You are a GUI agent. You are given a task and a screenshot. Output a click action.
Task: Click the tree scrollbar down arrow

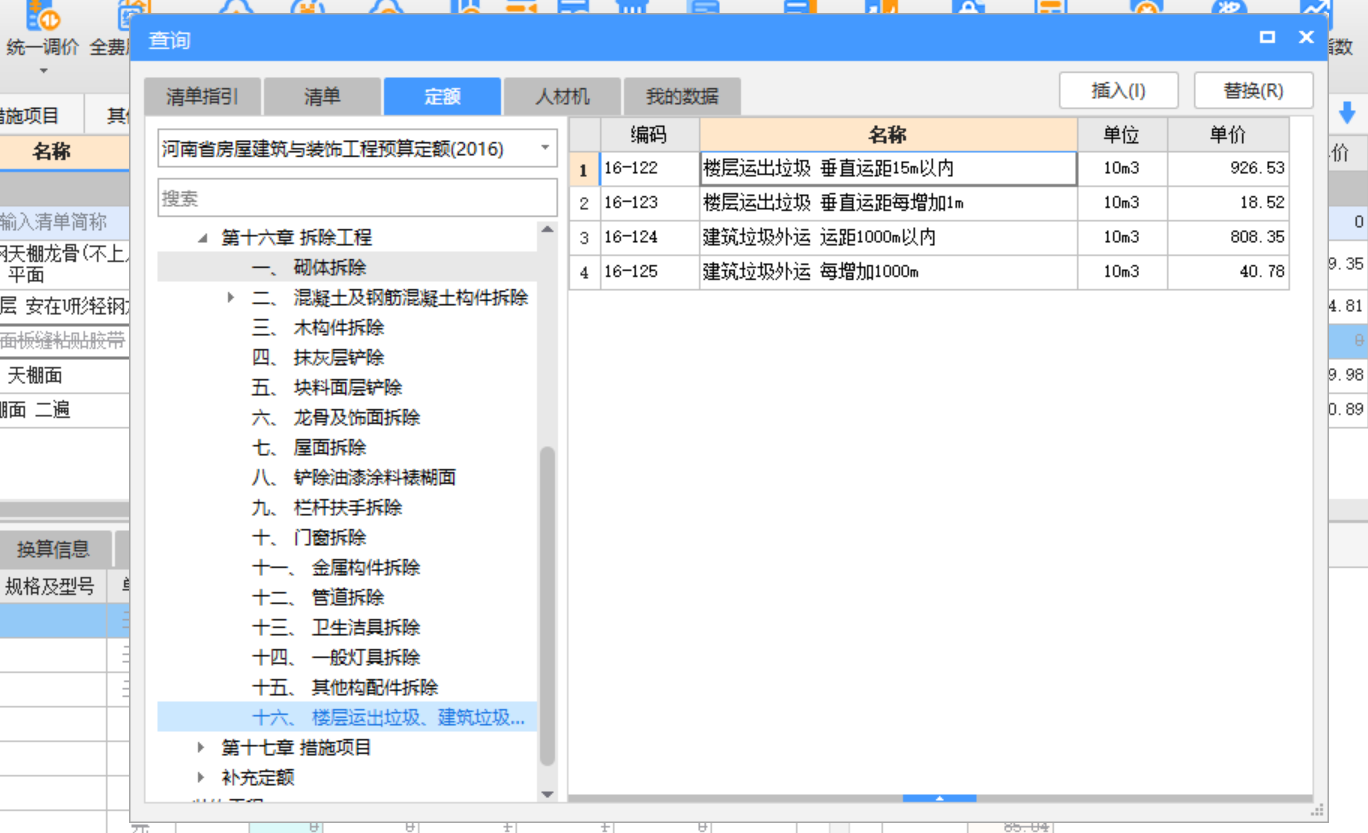pos(547,794)
